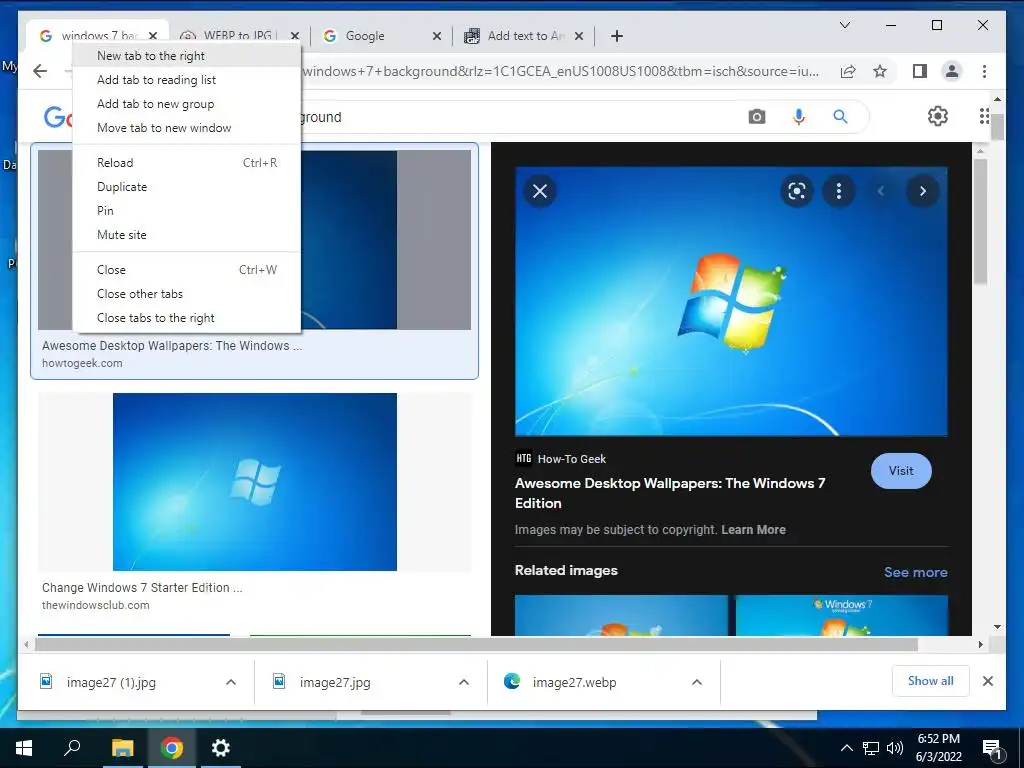Open the Google apps grid icon

[x=984, y=116]
